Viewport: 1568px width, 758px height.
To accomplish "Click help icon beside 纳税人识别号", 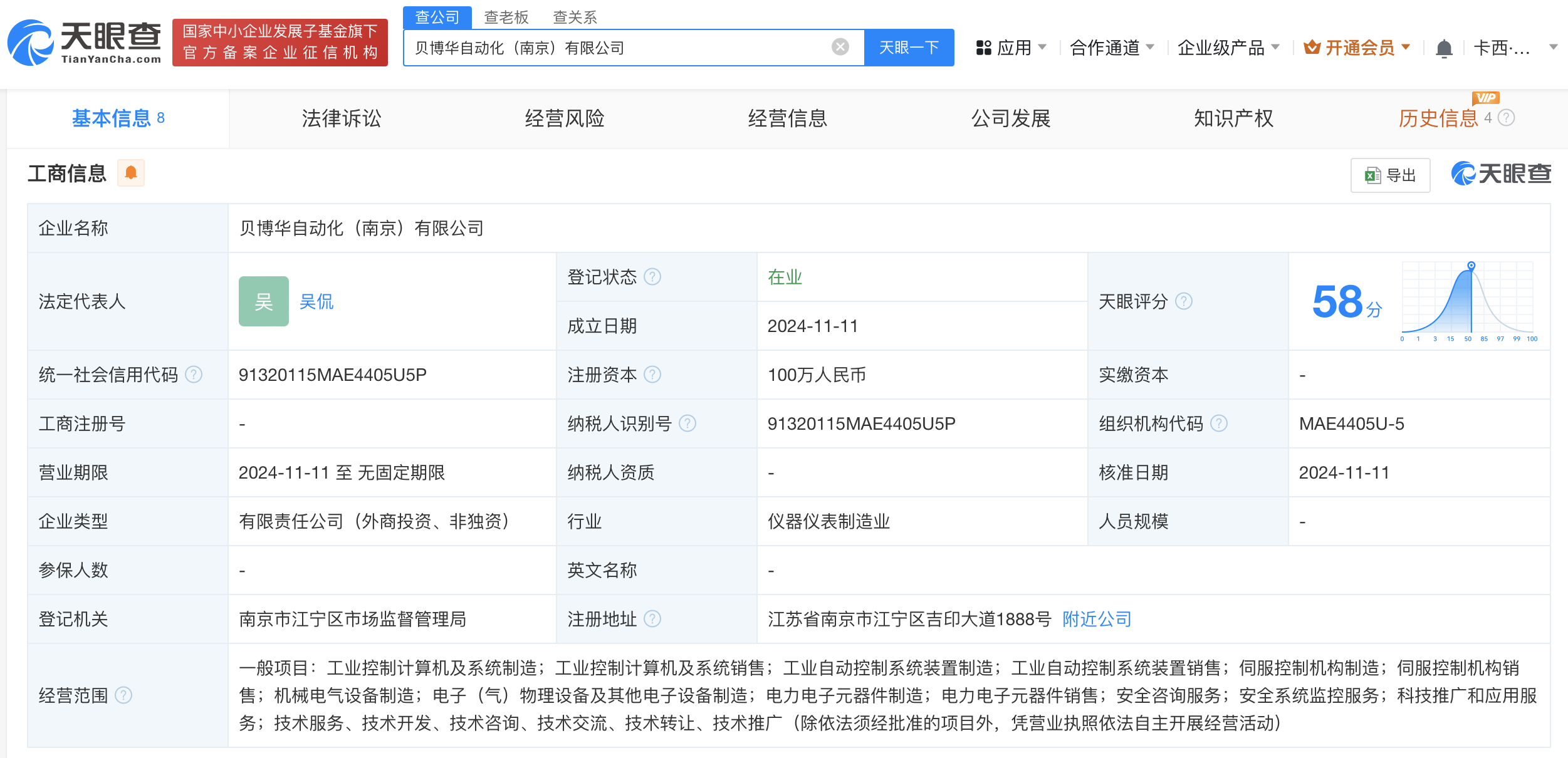I will click(x=687, y=423).
